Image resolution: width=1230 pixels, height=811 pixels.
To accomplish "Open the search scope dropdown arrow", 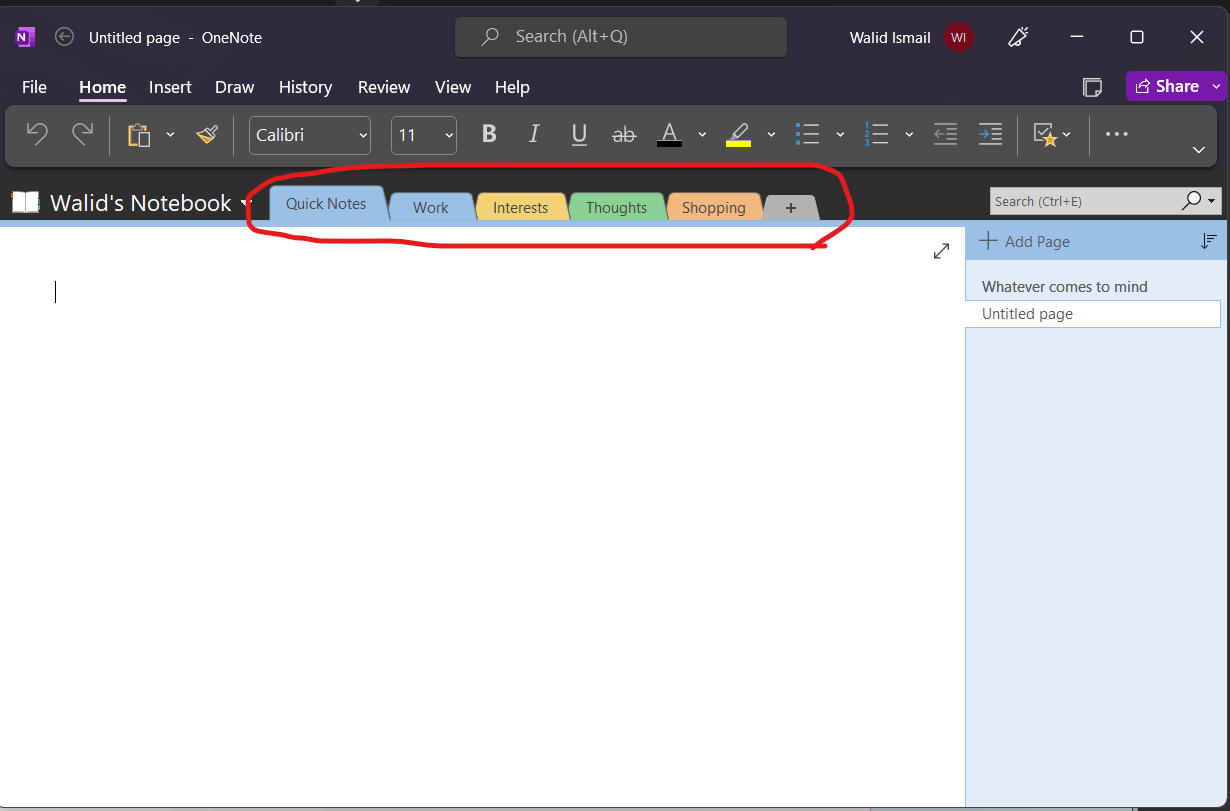I will click(1212, 201).
